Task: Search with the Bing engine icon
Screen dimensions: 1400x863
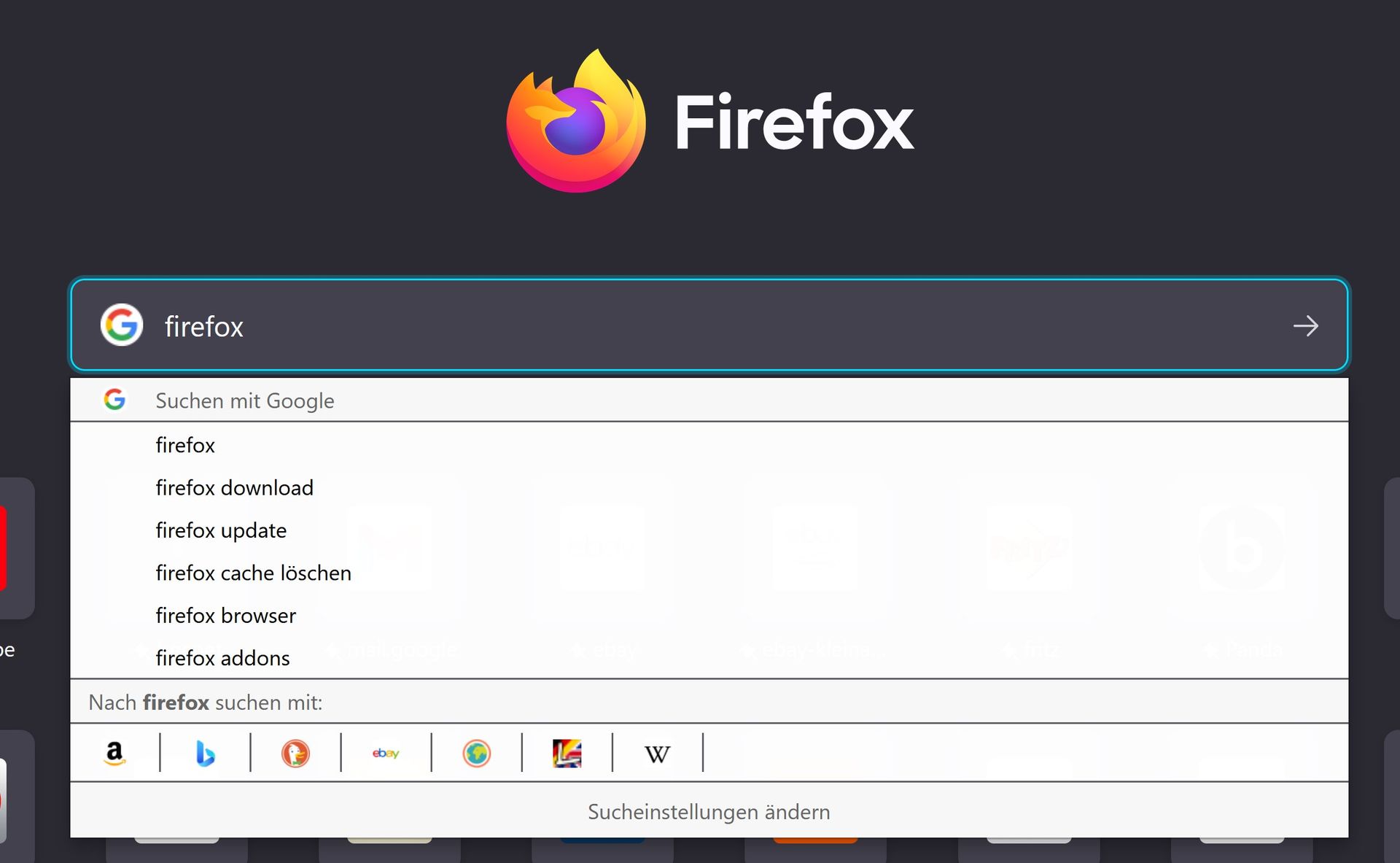Action: (x=205, y=753)
